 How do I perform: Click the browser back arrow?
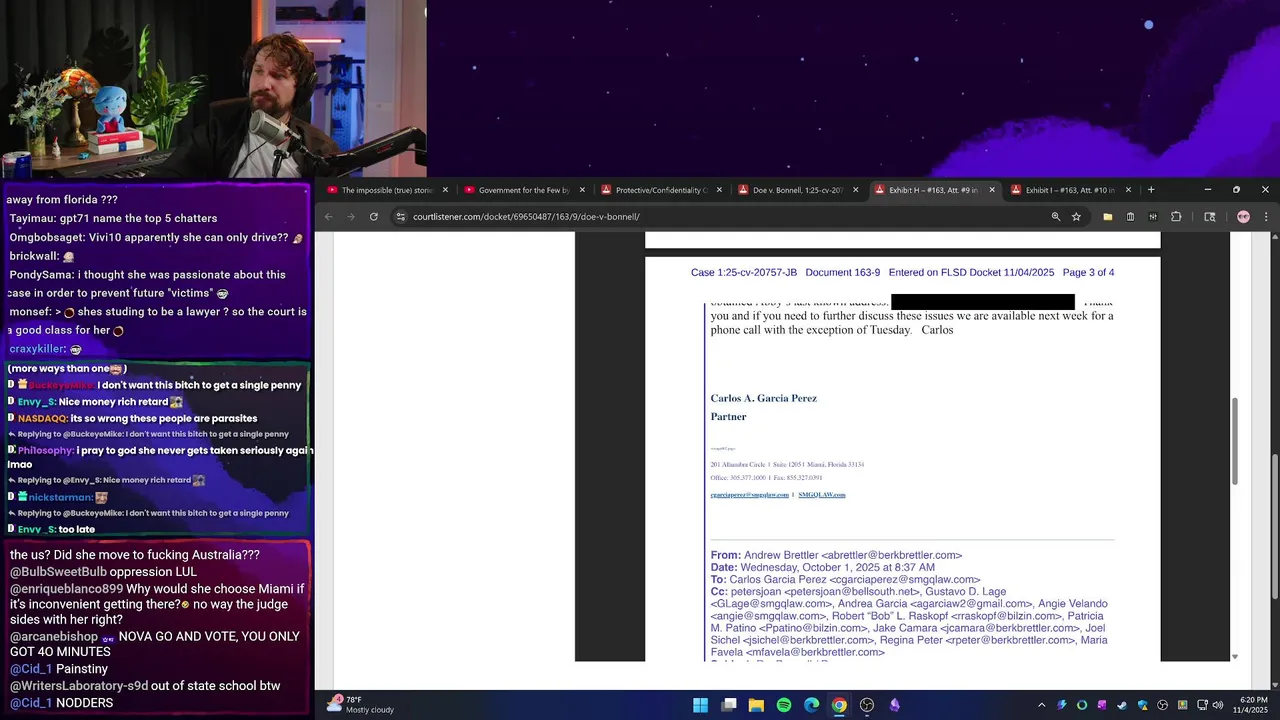(x=328, y=217)
